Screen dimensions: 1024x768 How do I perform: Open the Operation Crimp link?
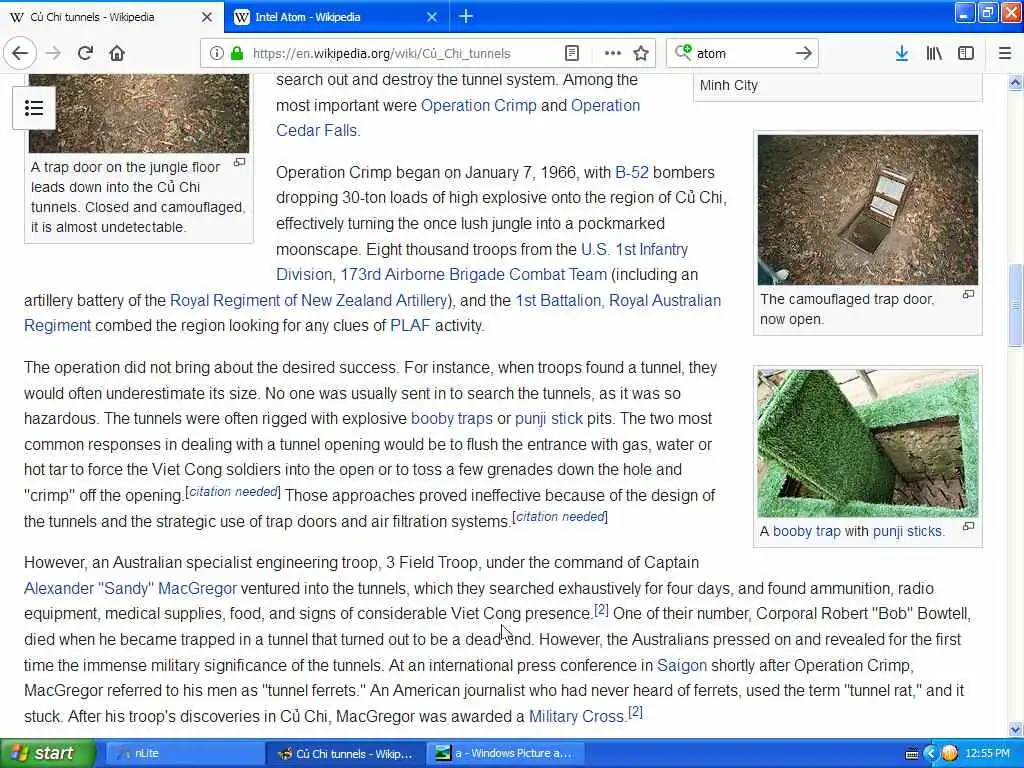(479, 105)
